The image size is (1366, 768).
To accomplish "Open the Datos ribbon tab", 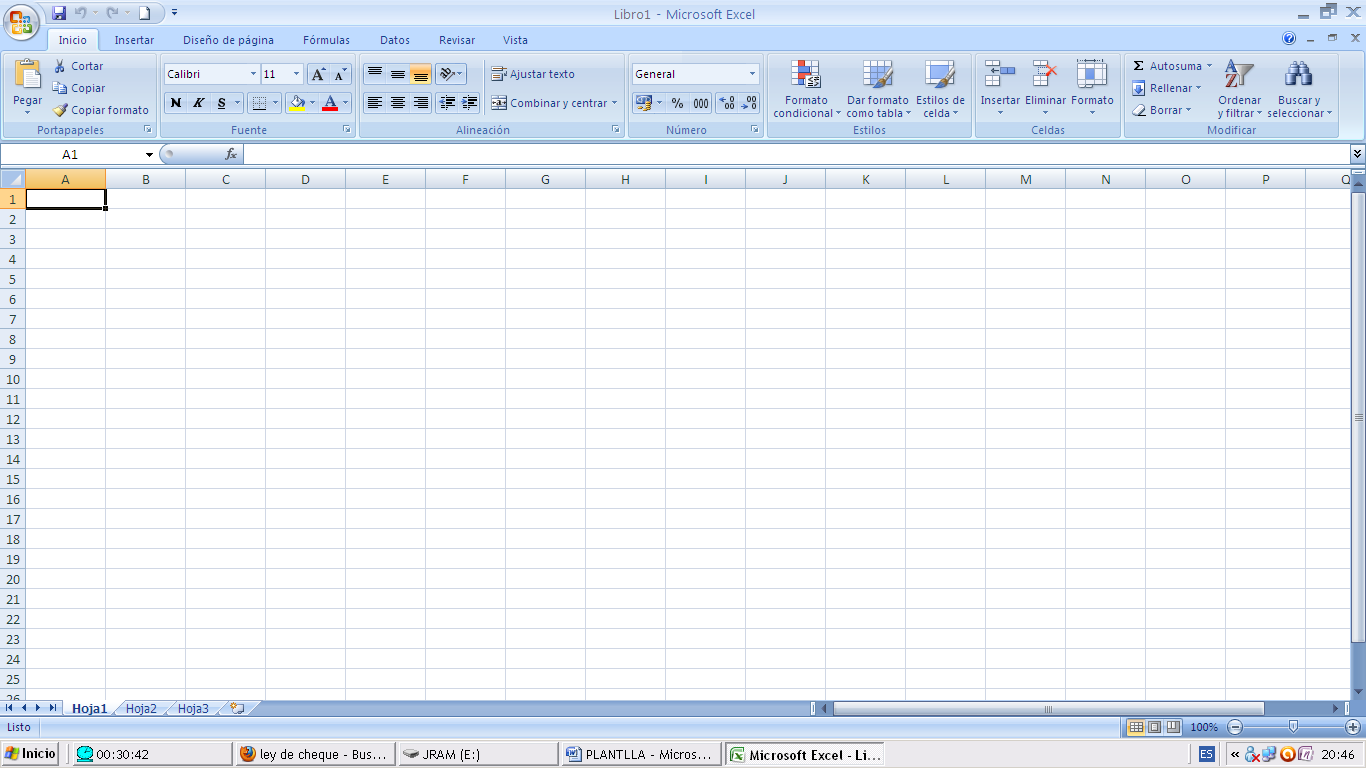I will pyautogui.click(x=395, y=40).
